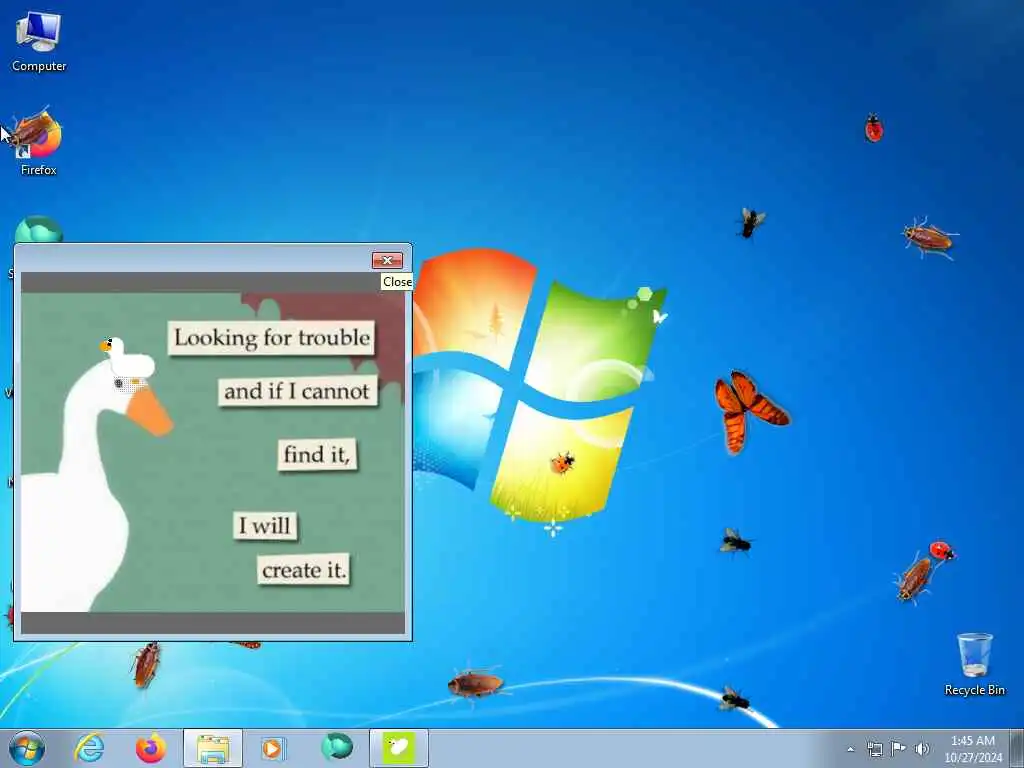
Task: Click the goose's orange beak in image
Action: pyautogui.click(x=149, y=411)
